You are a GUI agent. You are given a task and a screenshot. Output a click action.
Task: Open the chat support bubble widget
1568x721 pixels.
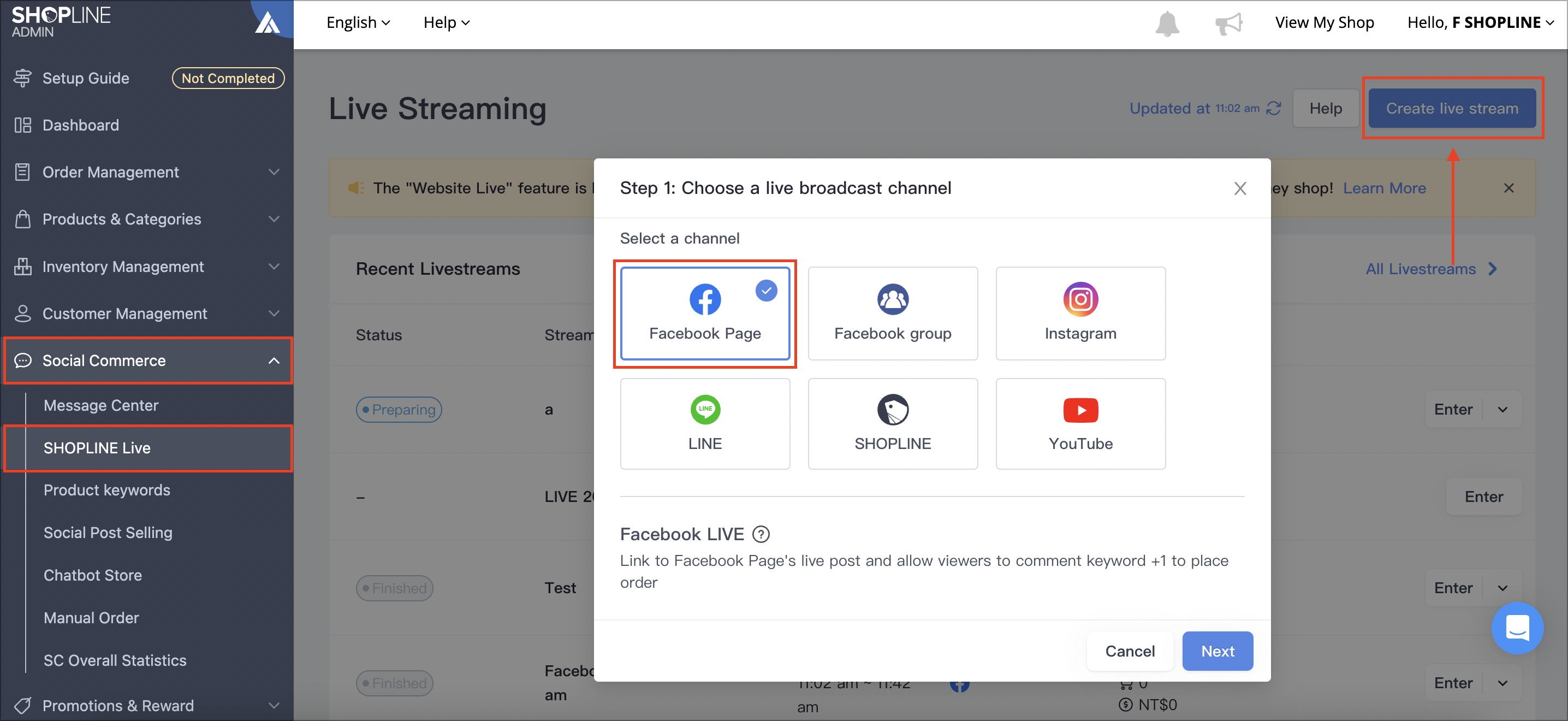1517,628
